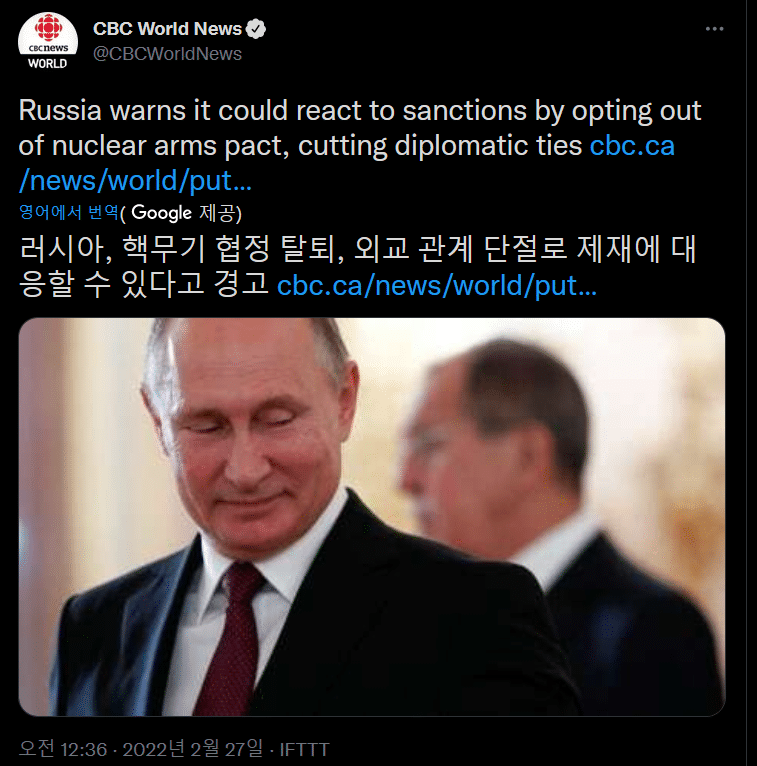Open the IFTTT source label
The image size is (757, 766).
pyautogui.click(x=304, y=749)
